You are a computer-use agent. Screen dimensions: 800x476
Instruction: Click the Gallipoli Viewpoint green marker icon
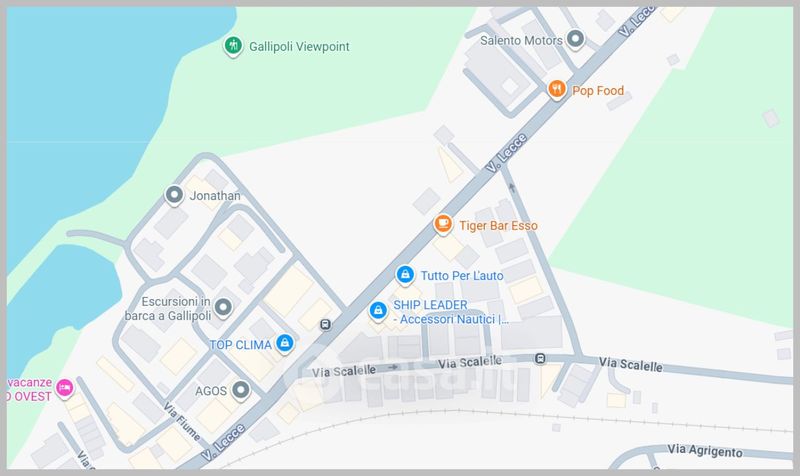click(233, 46)
